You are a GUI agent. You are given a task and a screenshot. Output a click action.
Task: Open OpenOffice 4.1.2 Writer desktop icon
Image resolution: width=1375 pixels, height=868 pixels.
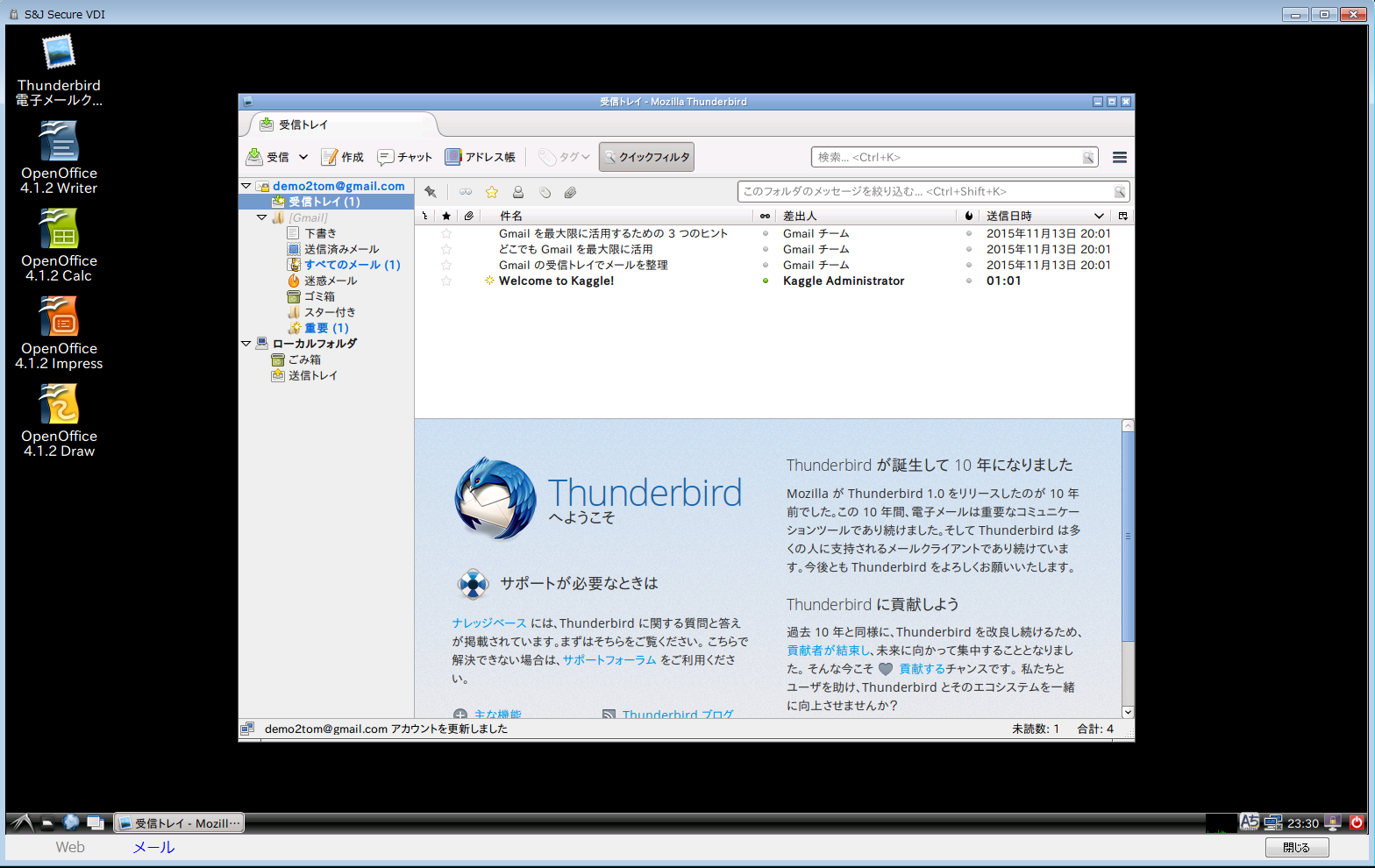[59, 158]
